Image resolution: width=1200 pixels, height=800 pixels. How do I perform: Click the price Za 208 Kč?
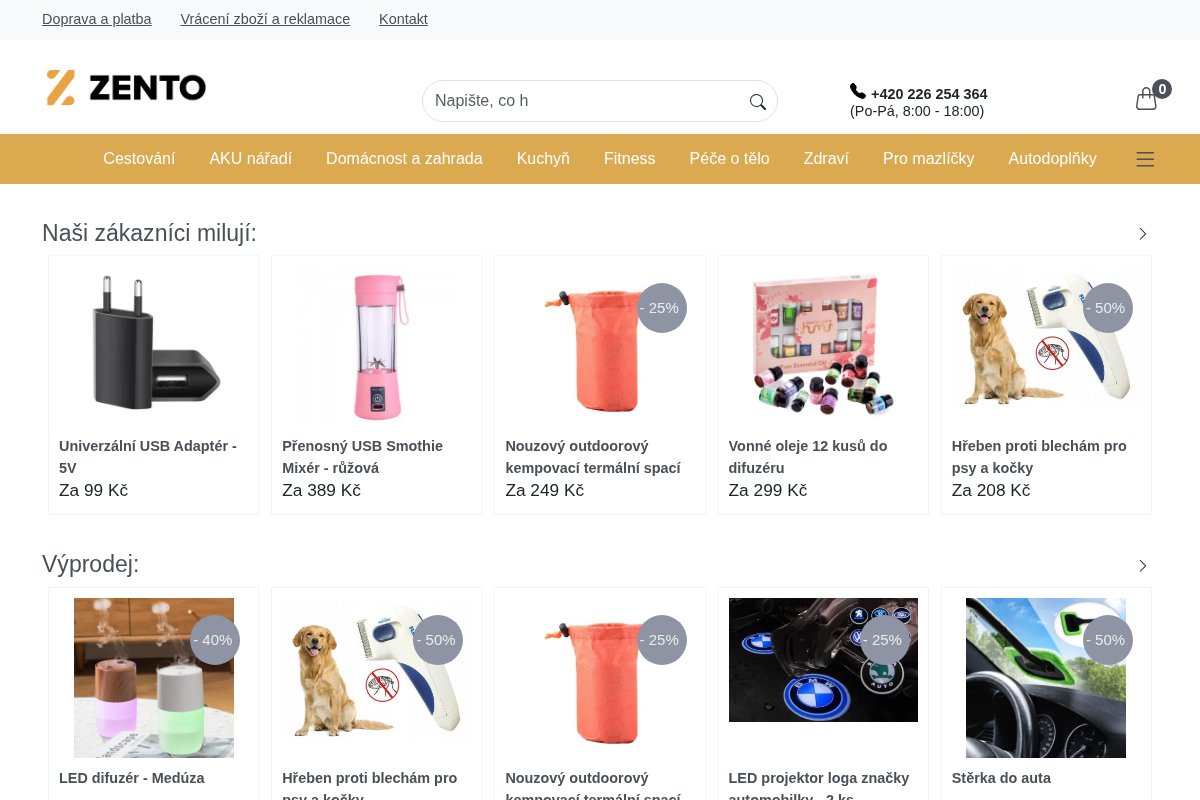tap(991, 491)
